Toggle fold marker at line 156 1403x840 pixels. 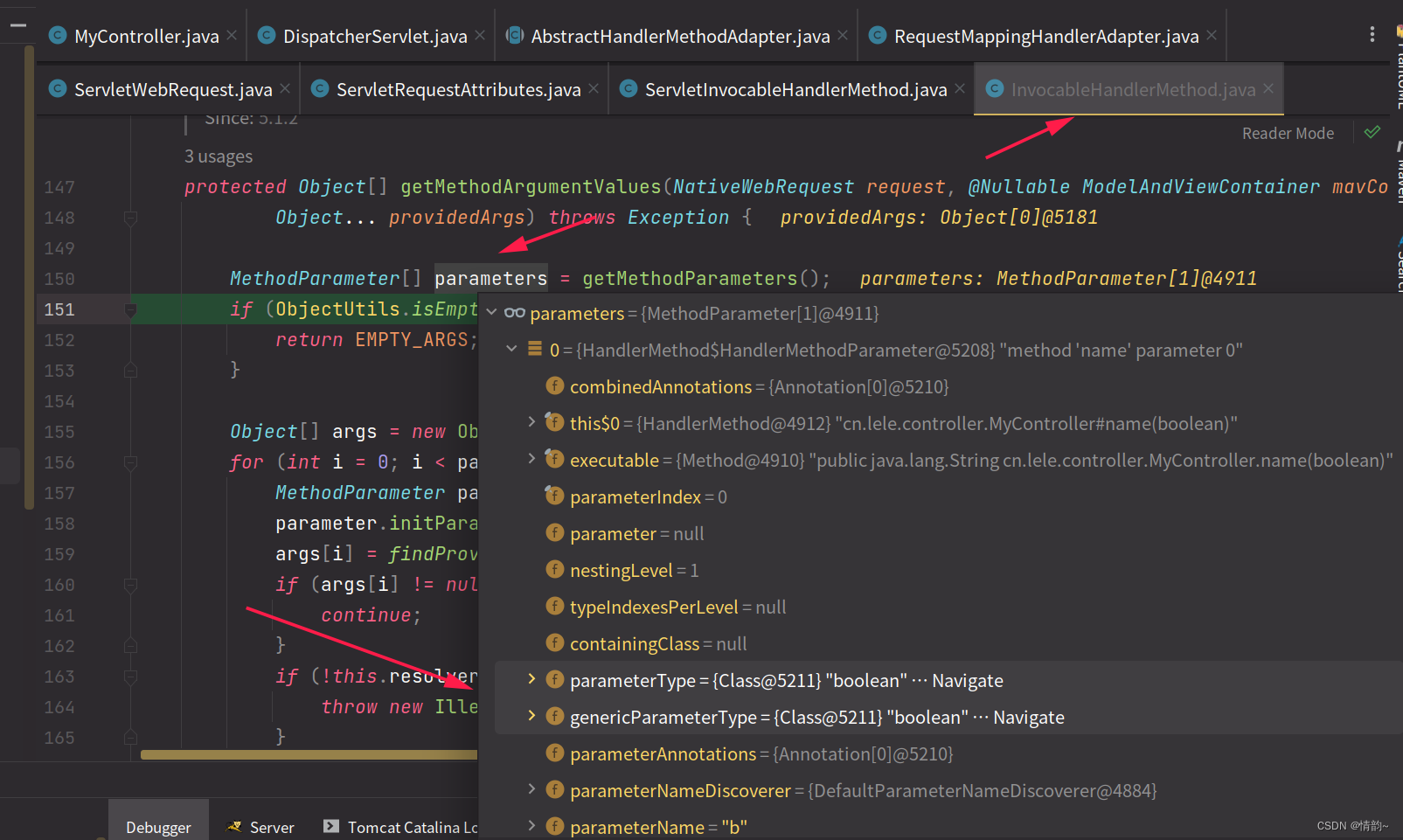[130, 462]
